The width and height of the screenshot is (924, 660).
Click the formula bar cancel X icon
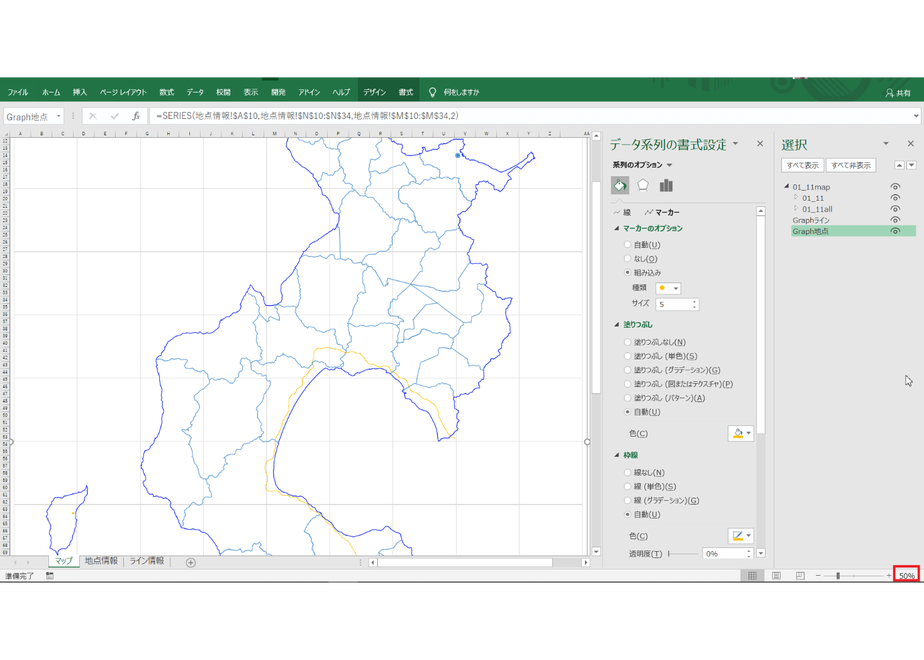(93, 116)
